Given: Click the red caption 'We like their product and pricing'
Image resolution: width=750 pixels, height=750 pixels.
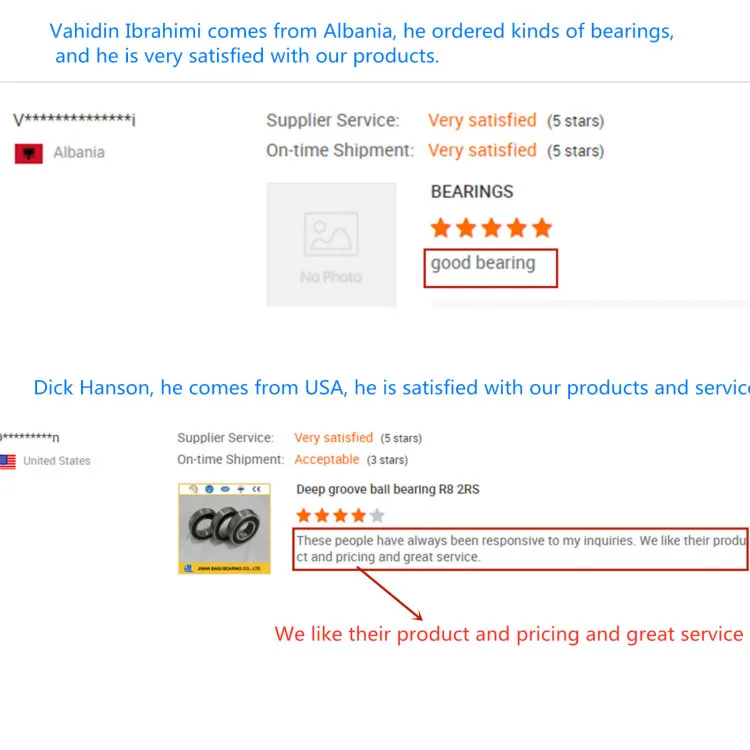Looking at the screenshot, I should coord(509,635).
